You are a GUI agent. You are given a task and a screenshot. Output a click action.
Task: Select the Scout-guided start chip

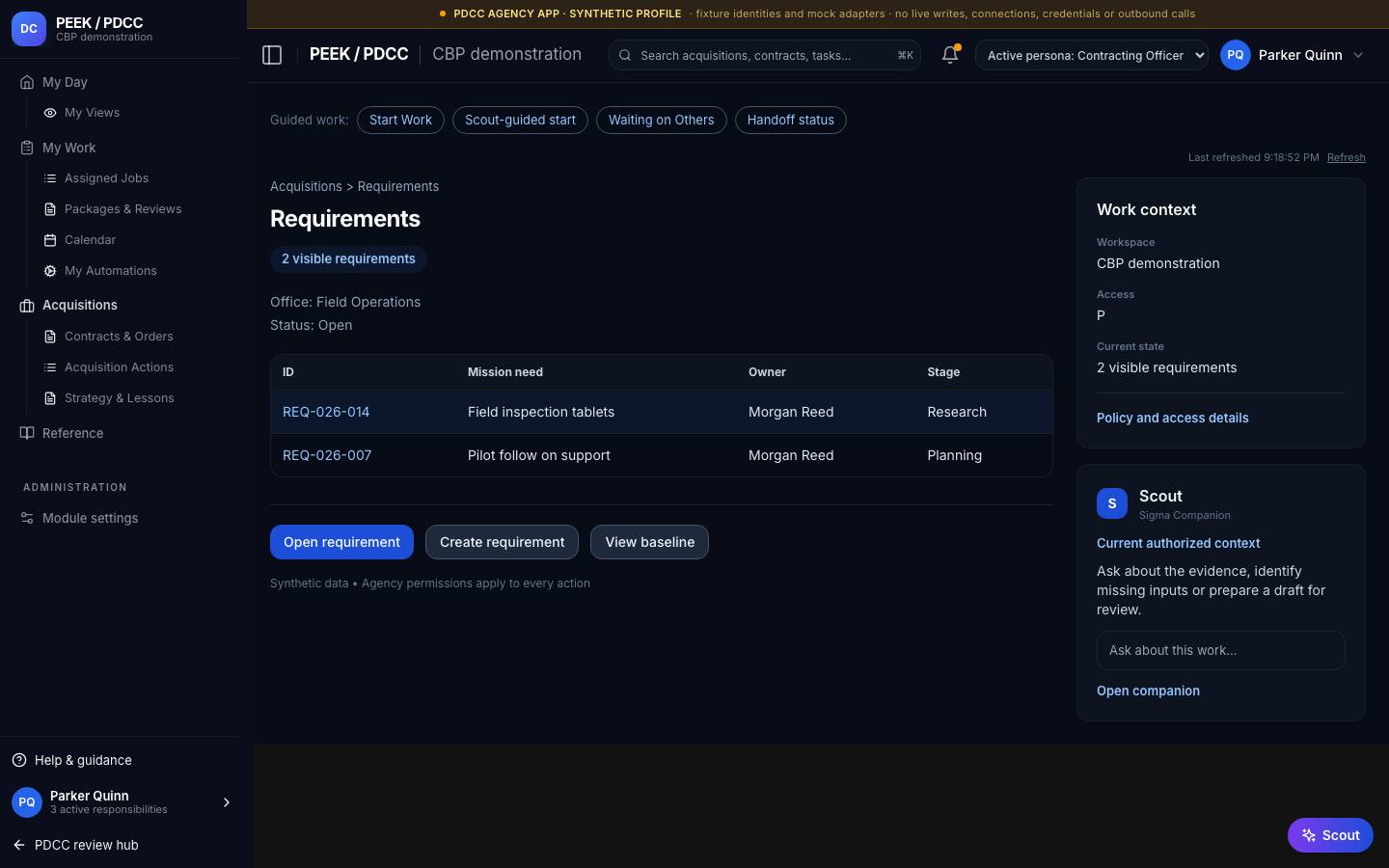tap(520, 120)
